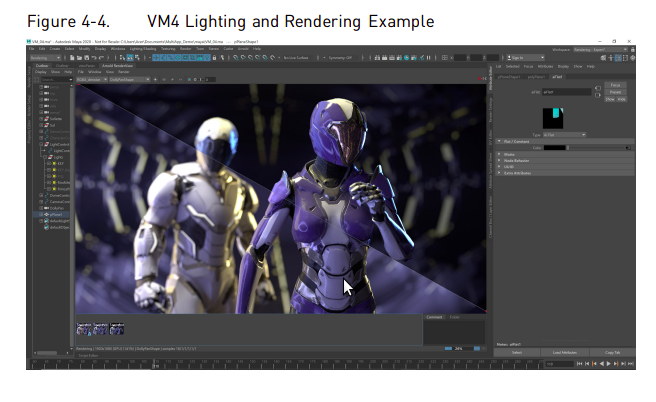
Task: Open the Light Editor icon
Action: point(421,58)
